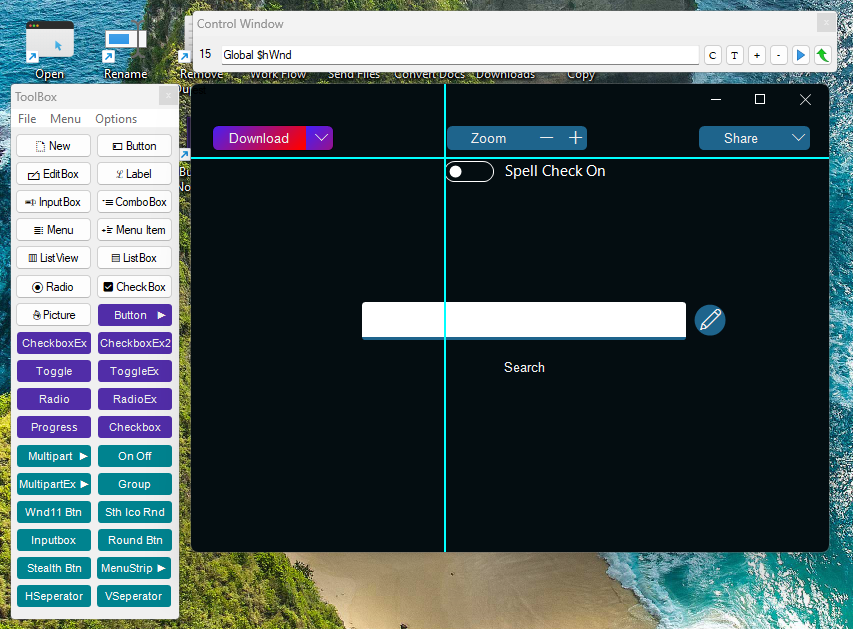The height and width of the screenshot is (629, 853).
Task: Click the Open desktop shortcut icon
Action: [50, 42]
